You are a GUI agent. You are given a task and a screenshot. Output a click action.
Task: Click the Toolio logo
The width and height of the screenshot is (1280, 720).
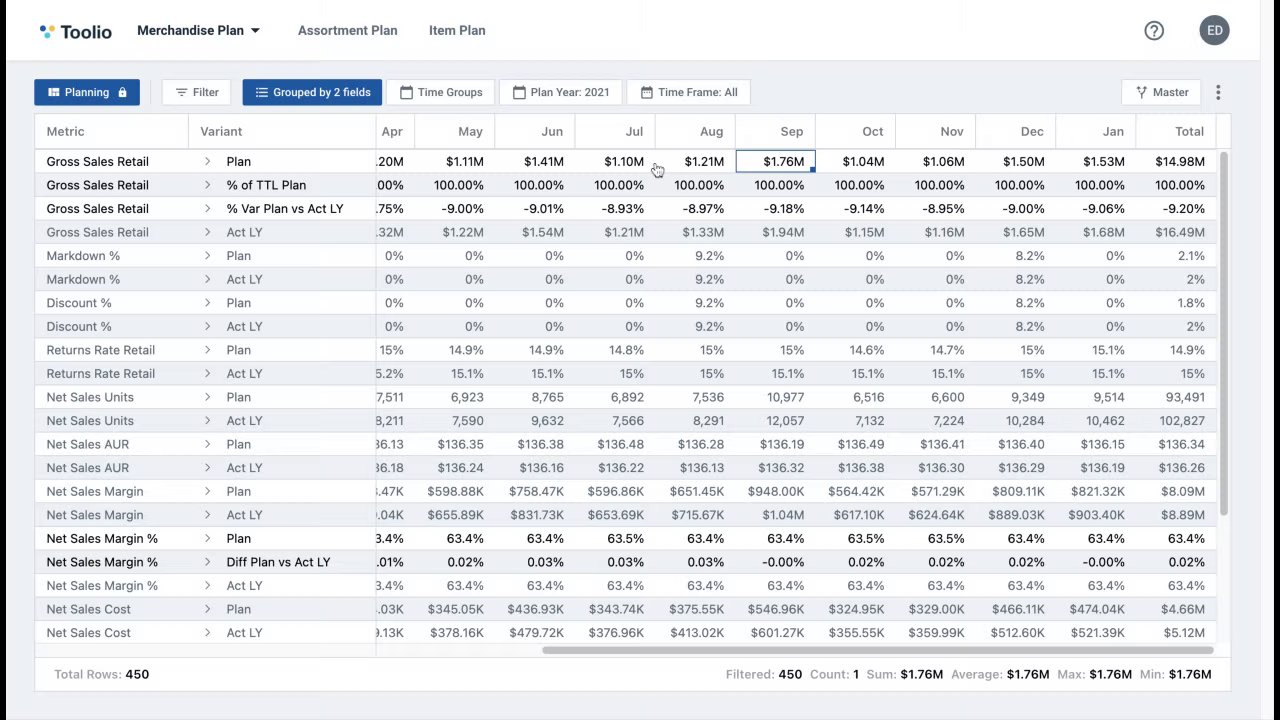(76, 31)
